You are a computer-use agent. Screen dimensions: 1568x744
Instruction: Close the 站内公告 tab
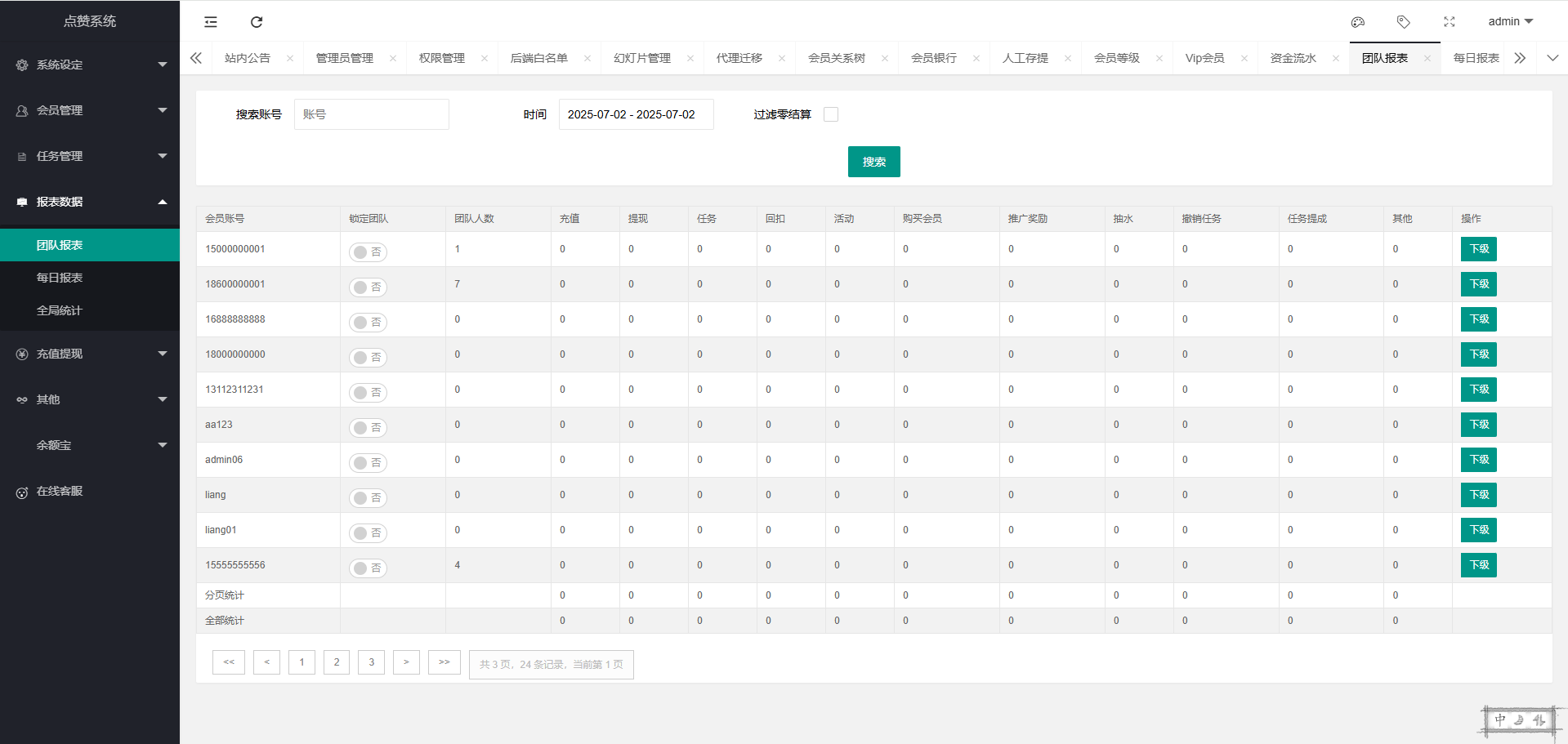(289, 59)
